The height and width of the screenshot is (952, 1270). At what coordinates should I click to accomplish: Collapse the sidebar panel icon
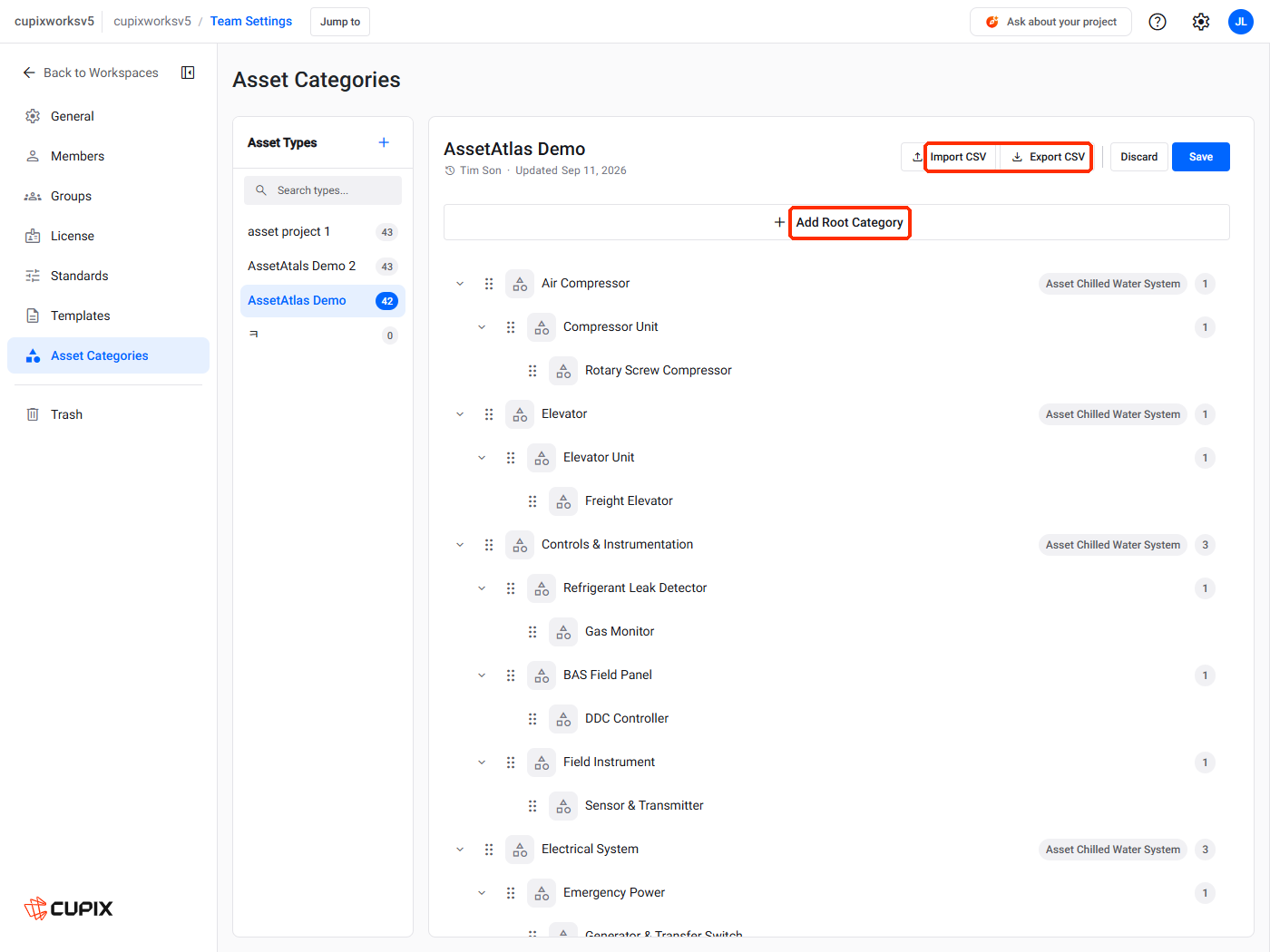coord(188,73)
